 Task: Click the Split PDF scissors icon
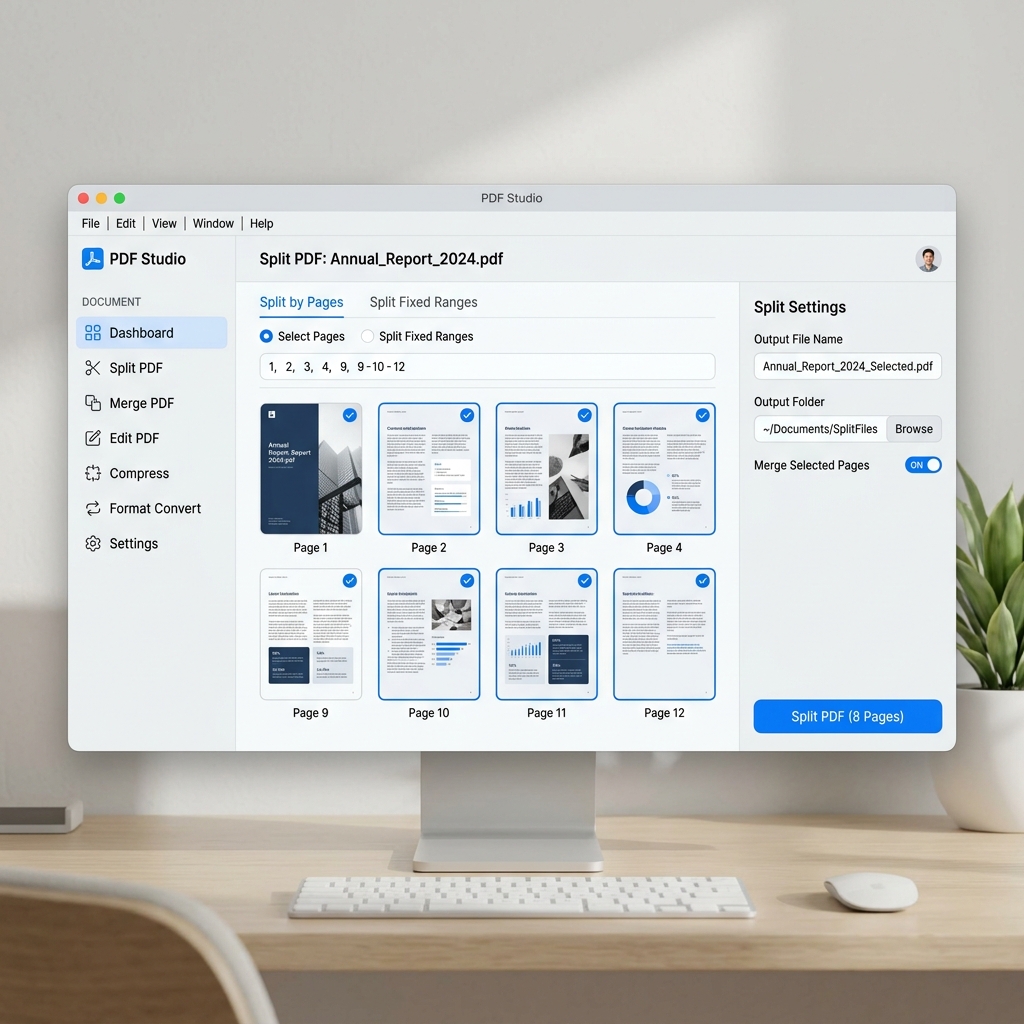[x=93, y=368]
